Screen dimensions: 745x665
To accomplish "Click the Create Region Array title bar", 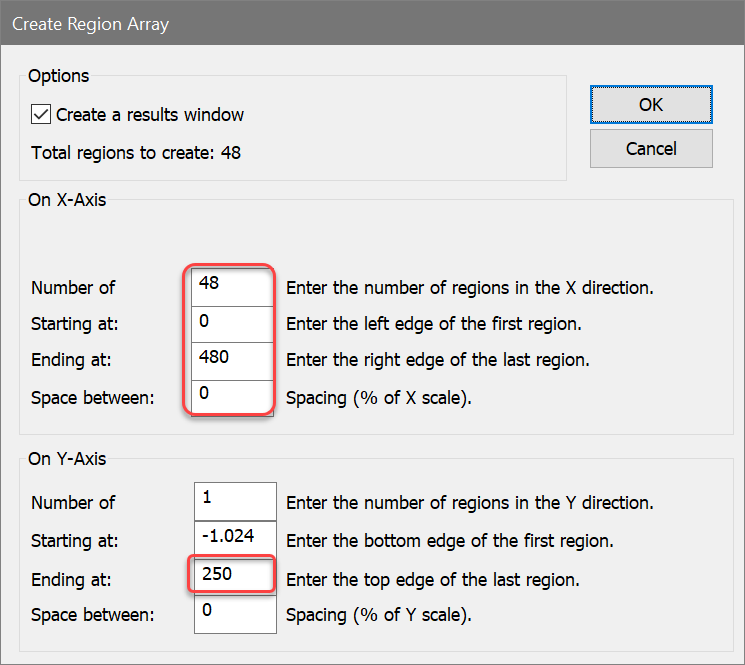I will click(300, 24).
